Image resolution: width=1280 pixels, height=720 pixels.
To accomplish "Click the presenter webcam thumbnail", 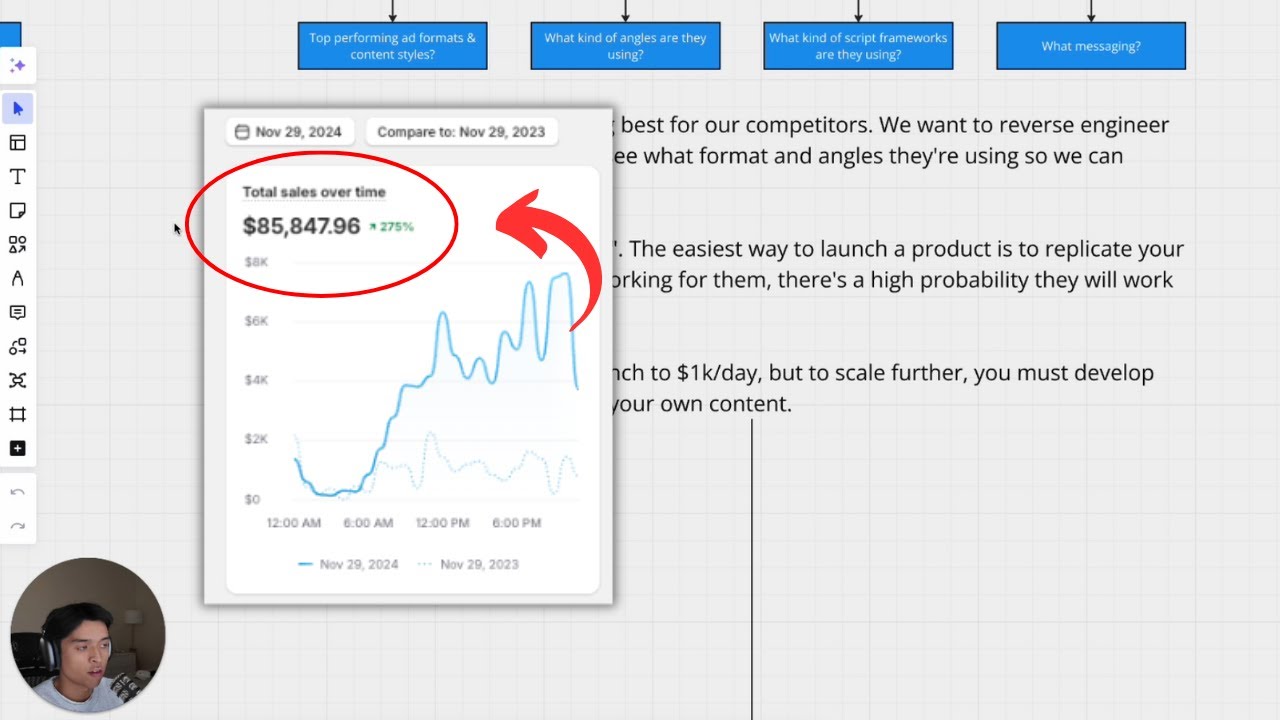I will (x=88, y=634).
